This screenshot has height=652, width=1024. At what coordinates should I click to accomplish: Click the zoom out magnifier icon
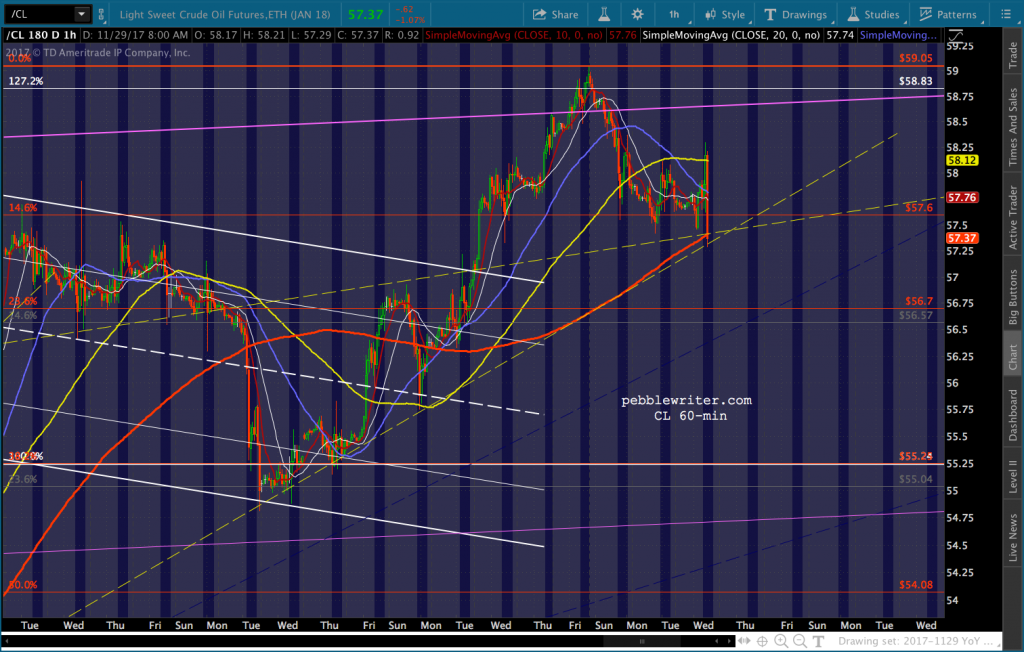[800, 642]
